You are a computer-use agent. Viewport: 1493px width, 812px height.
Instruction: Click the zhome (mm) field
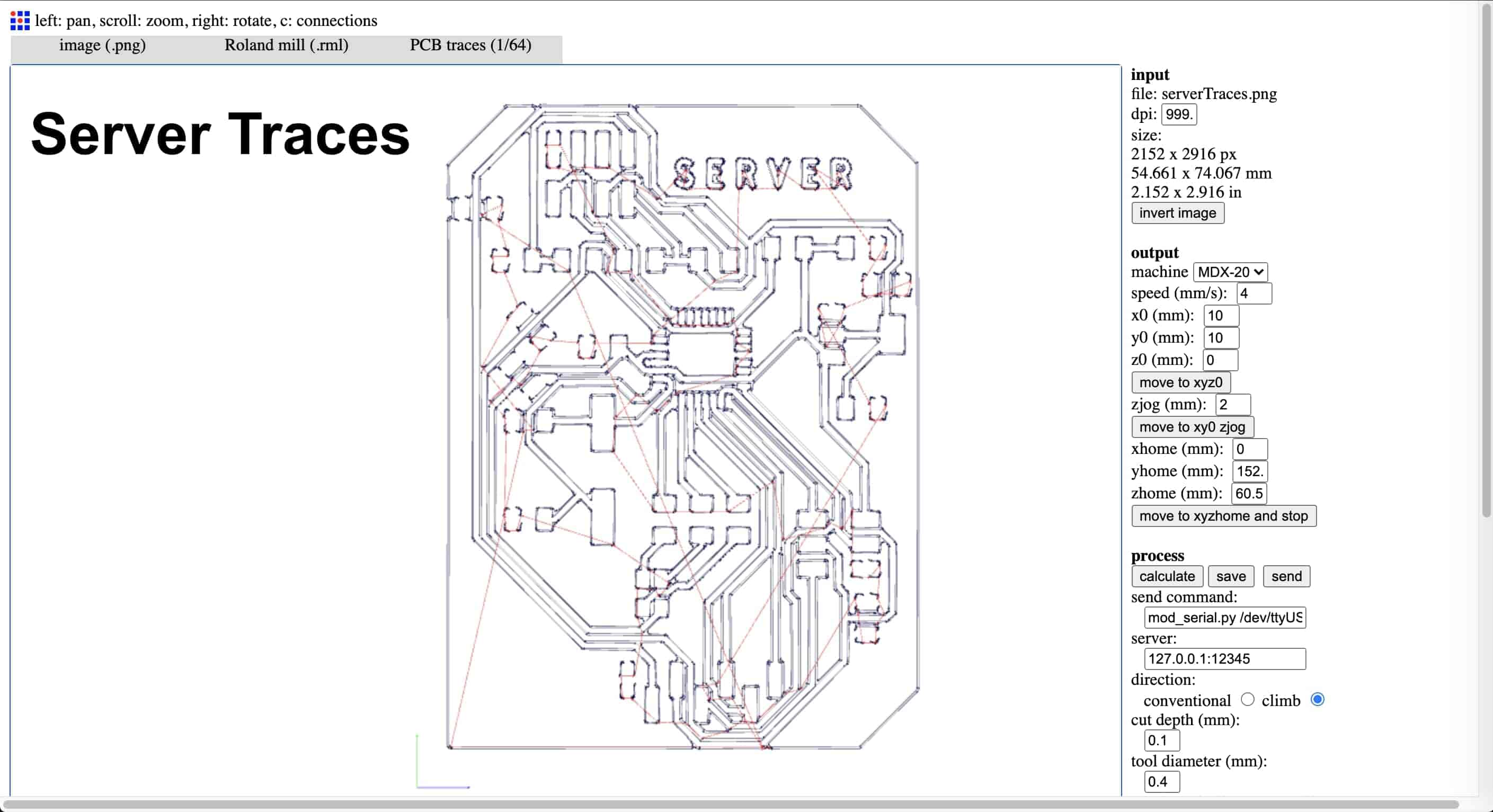tap(1249, 494)
